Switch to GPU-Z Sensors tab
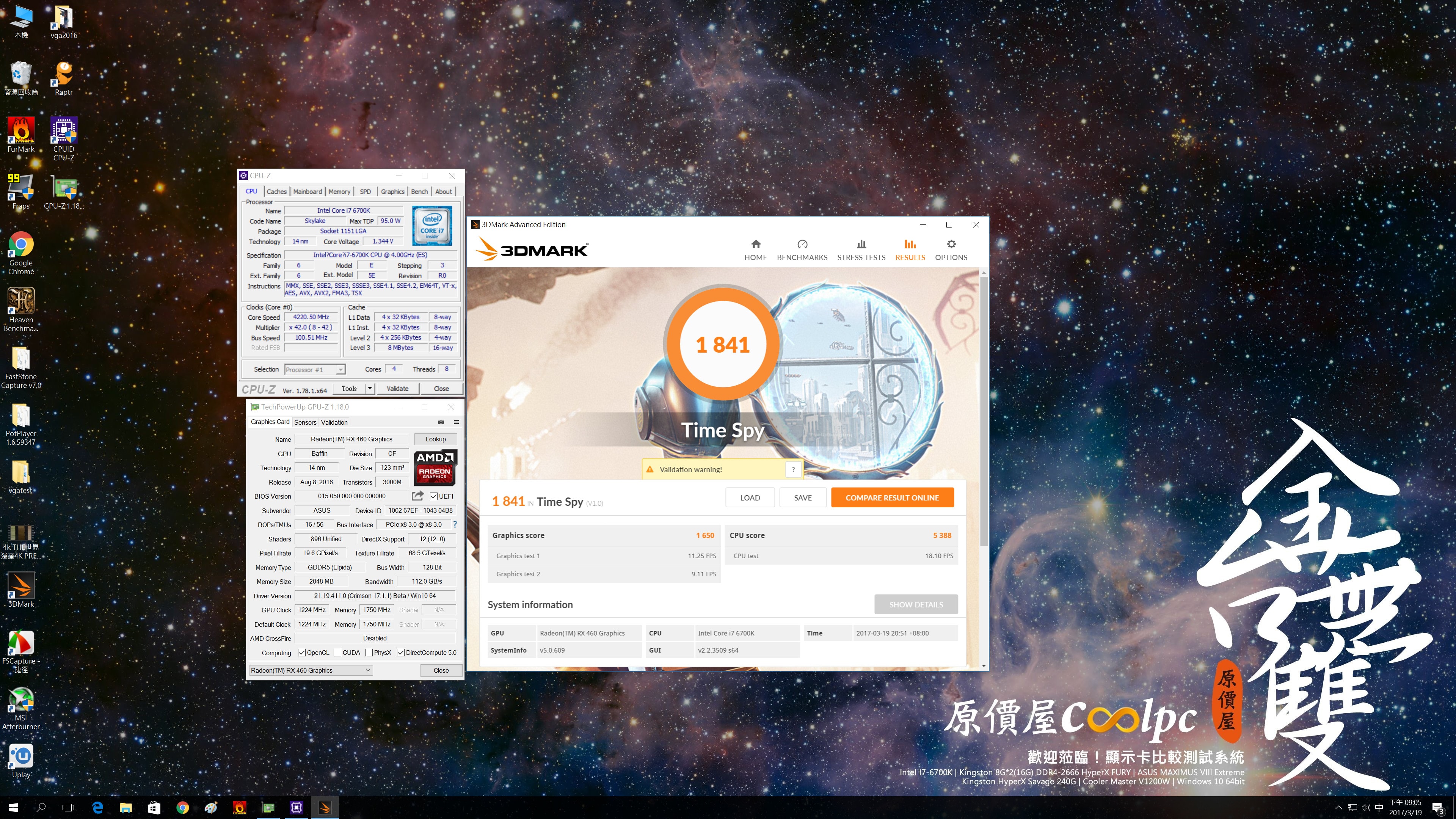The width and height of the screenshot is (1456, 819). [x=305, y=422]
